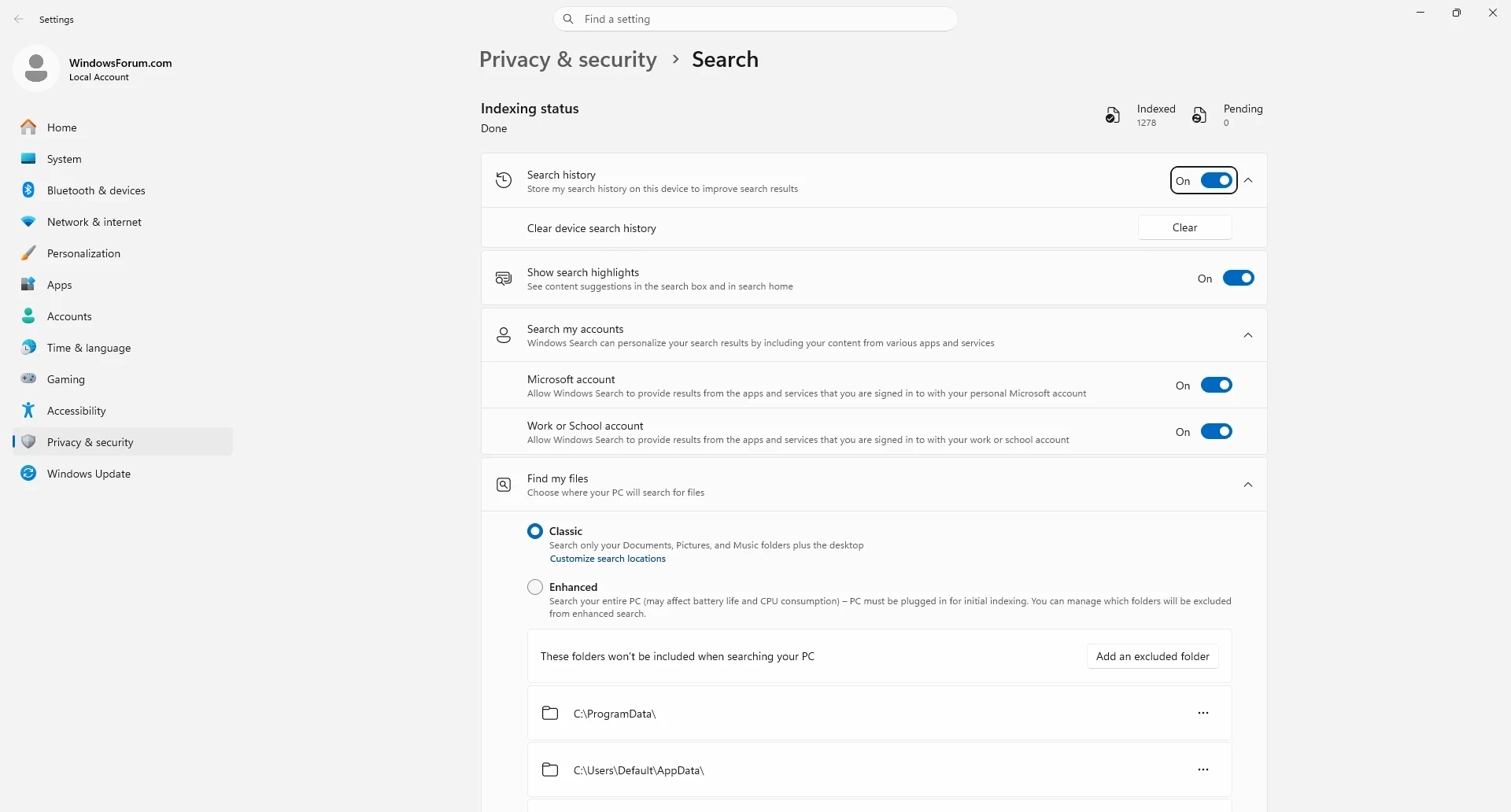
Task: Open options menu for C:\ProgramData\
Action: 1203,713
